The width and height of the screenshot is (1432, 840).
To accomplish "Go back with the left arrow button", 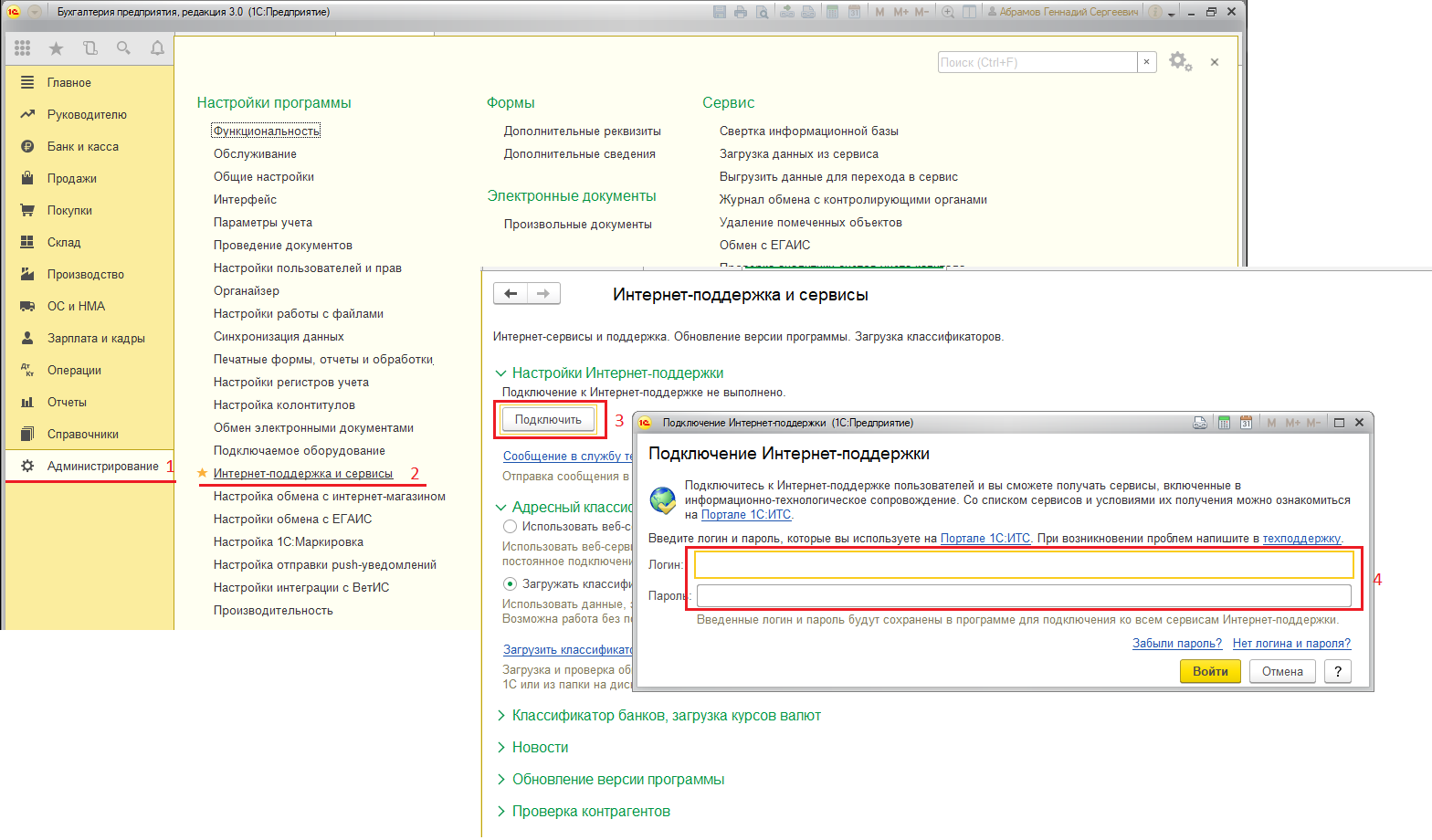I will point(511,293).
